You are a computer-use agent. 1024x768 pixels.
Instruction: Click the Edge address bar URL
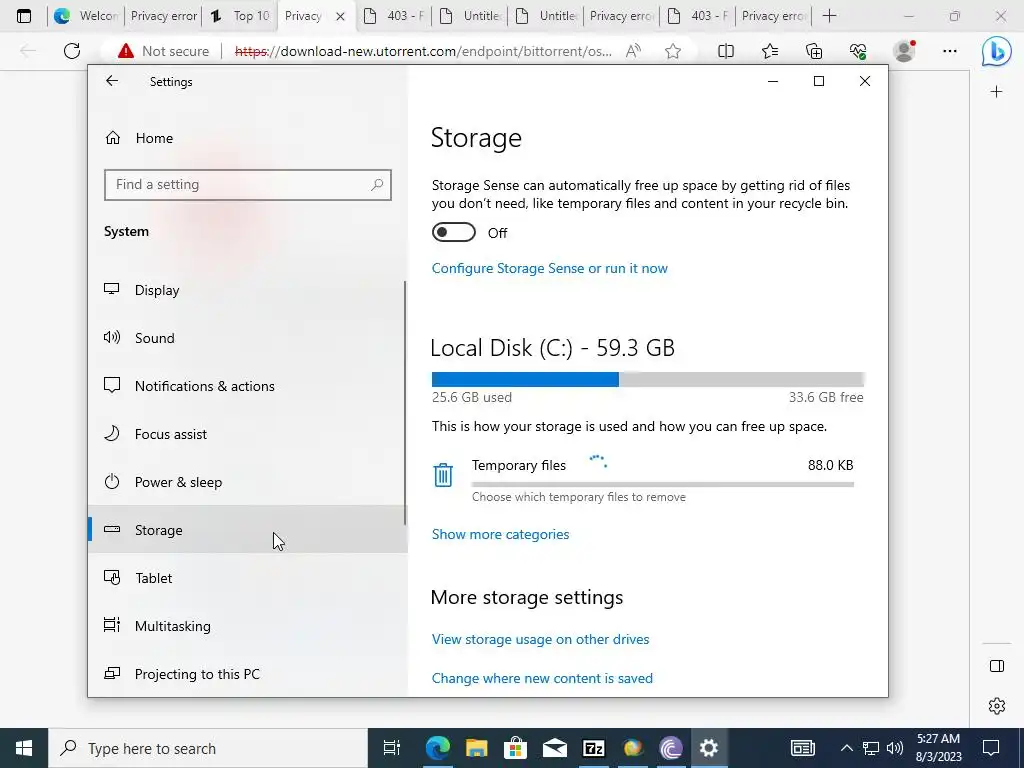(423, 51)
